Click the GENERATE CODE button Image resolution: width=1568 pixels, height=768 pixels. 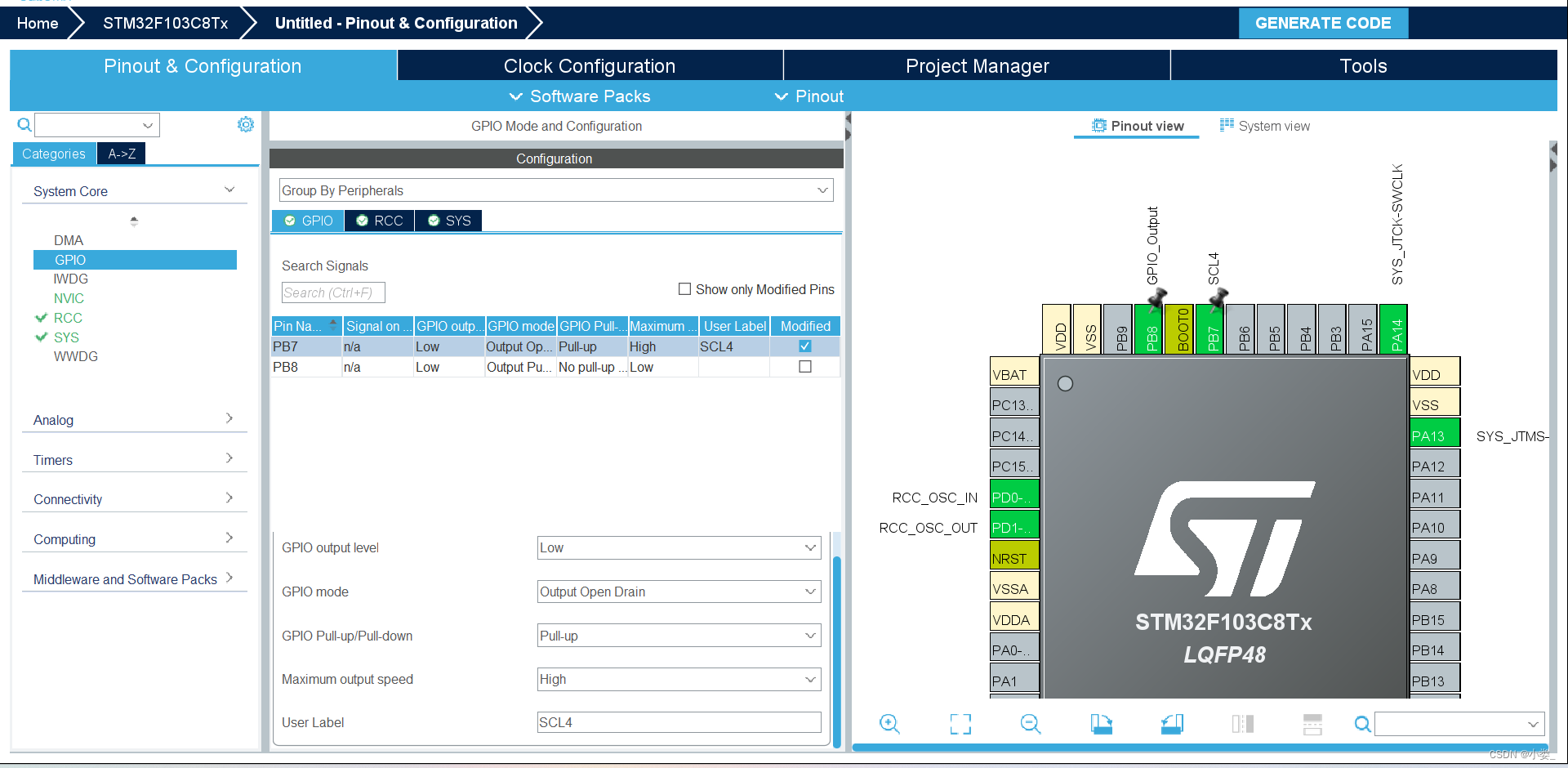[1323, 23]
